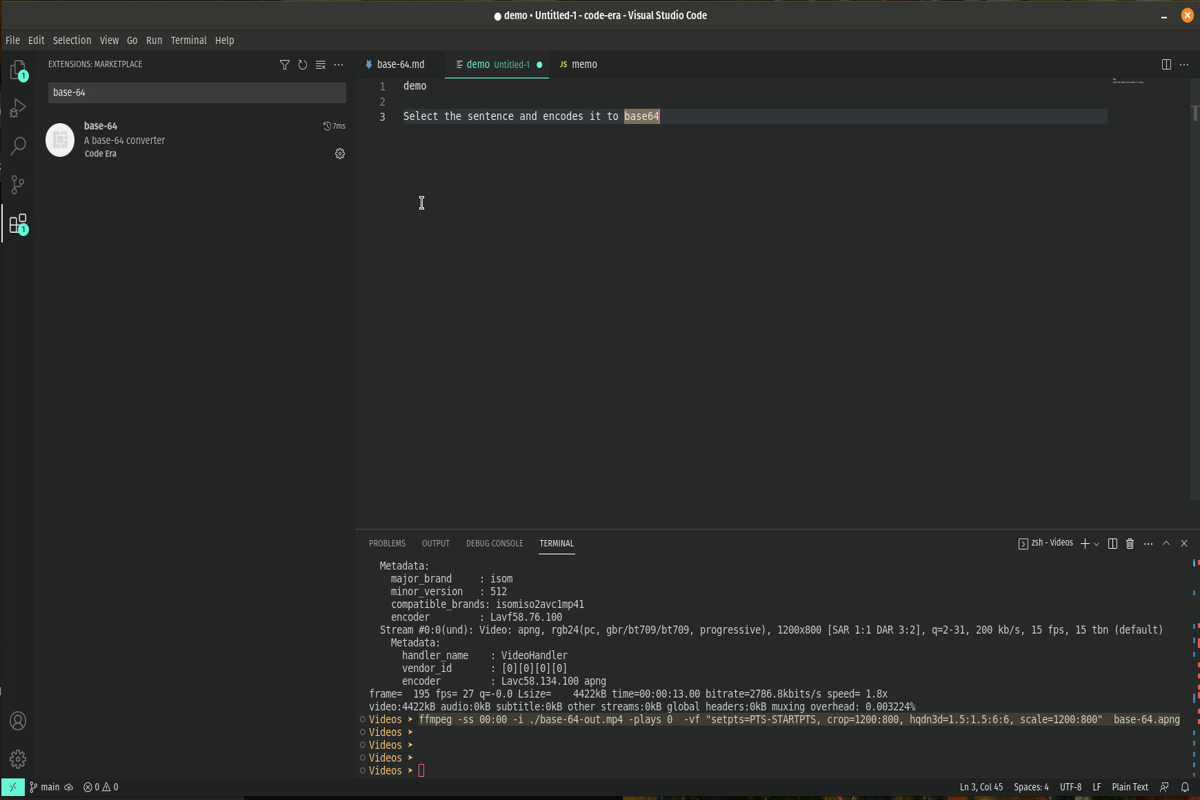Open the View menu
The height and width of the screenshot is (800, 1200).
(x=109, y=41)
